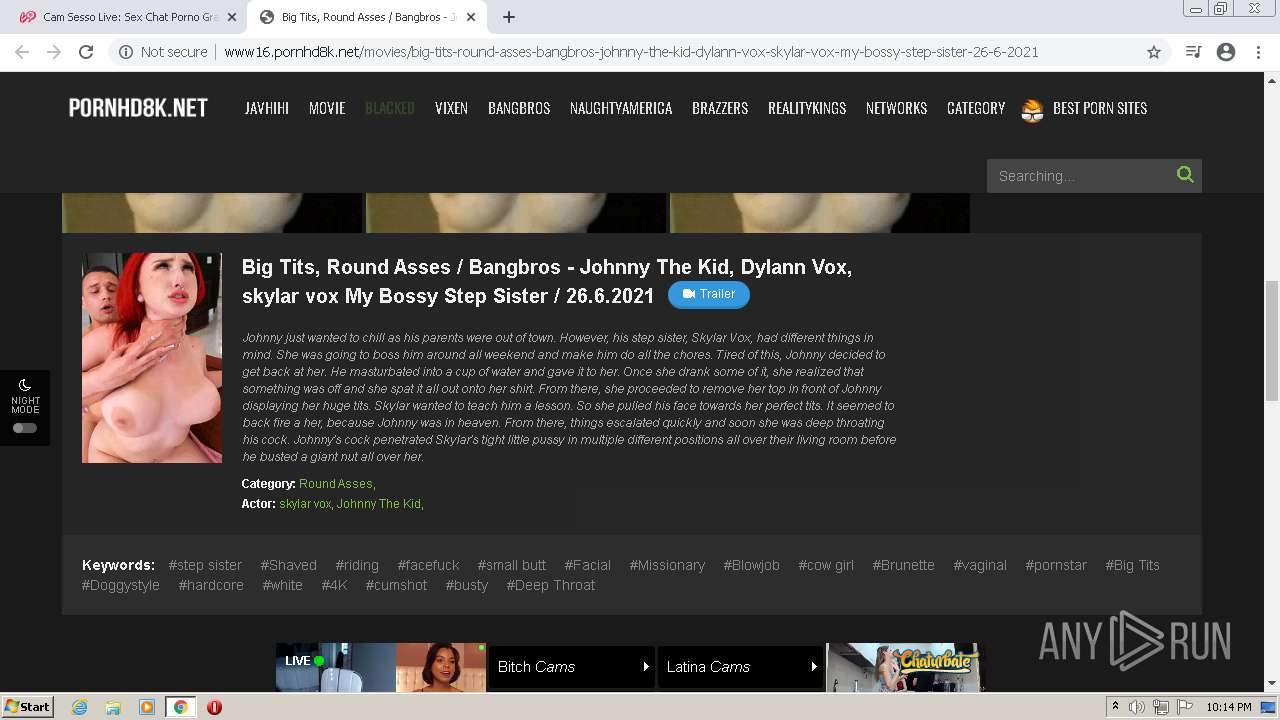Open the NAUGHTYAMERICA menu item
Screen dimensions: 1280x720
point(621,108)
